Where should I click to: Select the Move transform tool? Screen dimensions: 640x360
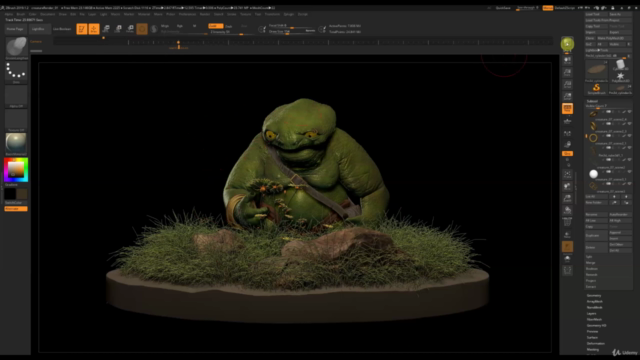coord(106,29)
